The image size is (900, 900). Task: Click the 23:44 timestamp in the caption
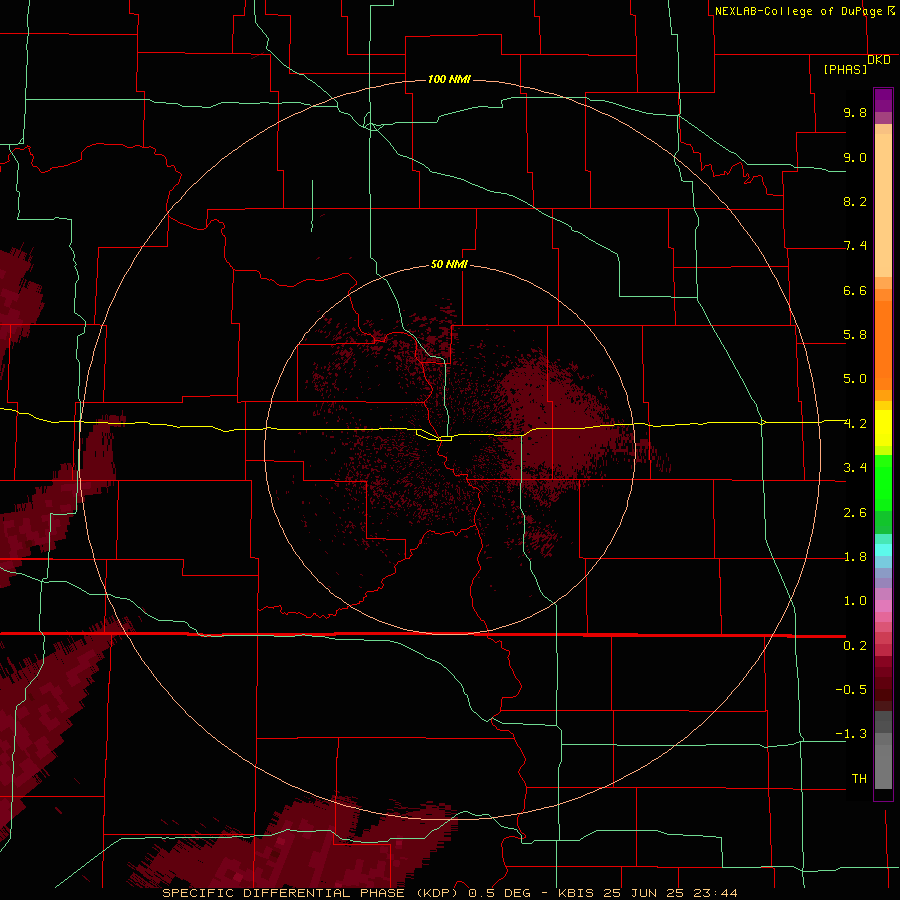click(717, 893)
